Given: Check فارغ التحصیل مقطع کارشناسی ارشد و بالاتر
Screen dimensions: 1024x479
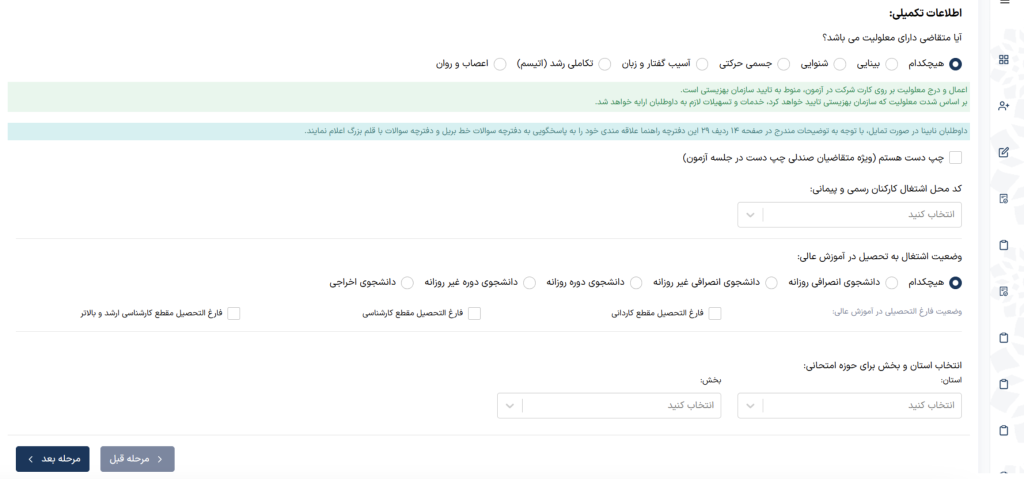Looking at the screenshot, I should [234, 313].
